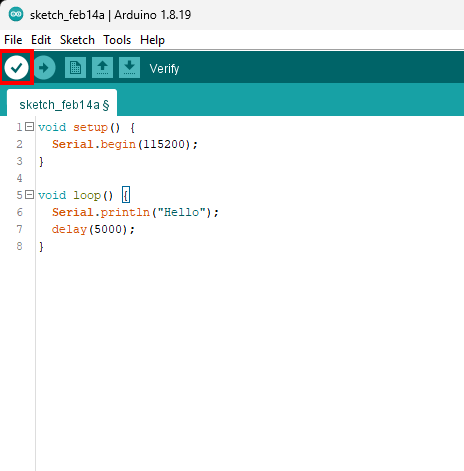The image size is (464, 471).
Task: Click the Verify label in toolbar
Action: tap(164, 69)
